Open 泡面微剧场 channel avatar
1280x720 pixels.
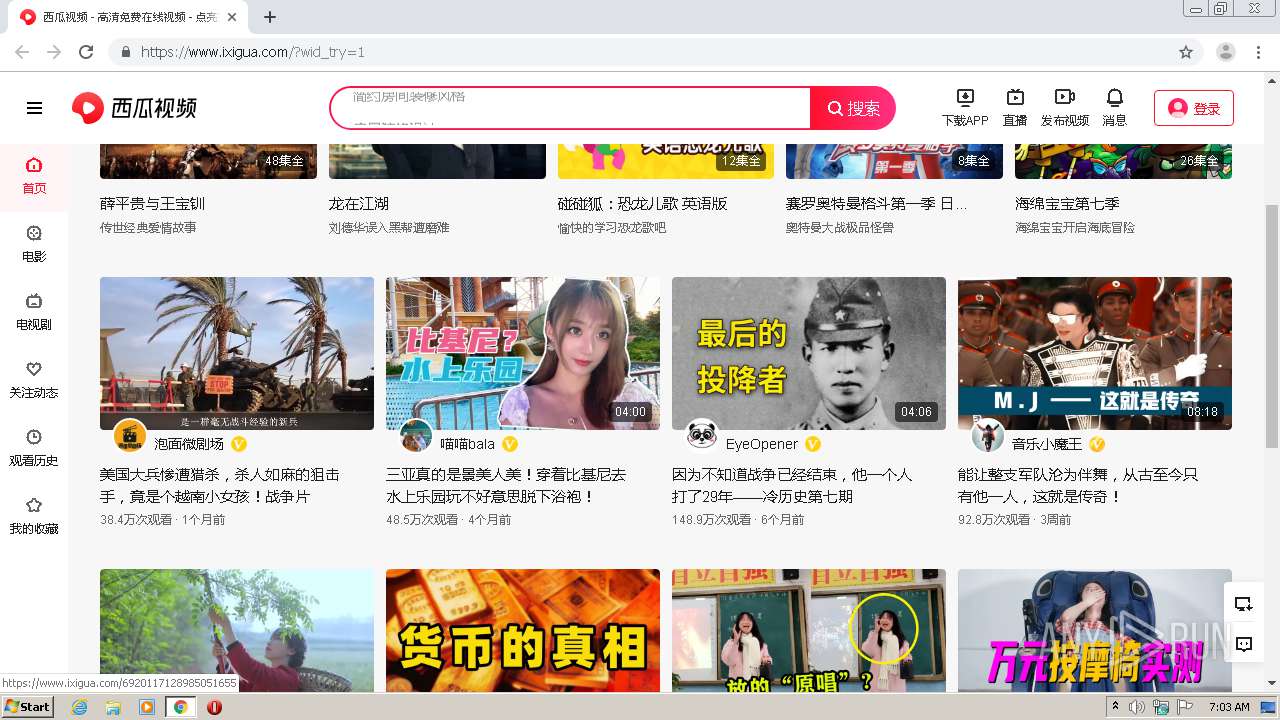(x=130, y=437)
